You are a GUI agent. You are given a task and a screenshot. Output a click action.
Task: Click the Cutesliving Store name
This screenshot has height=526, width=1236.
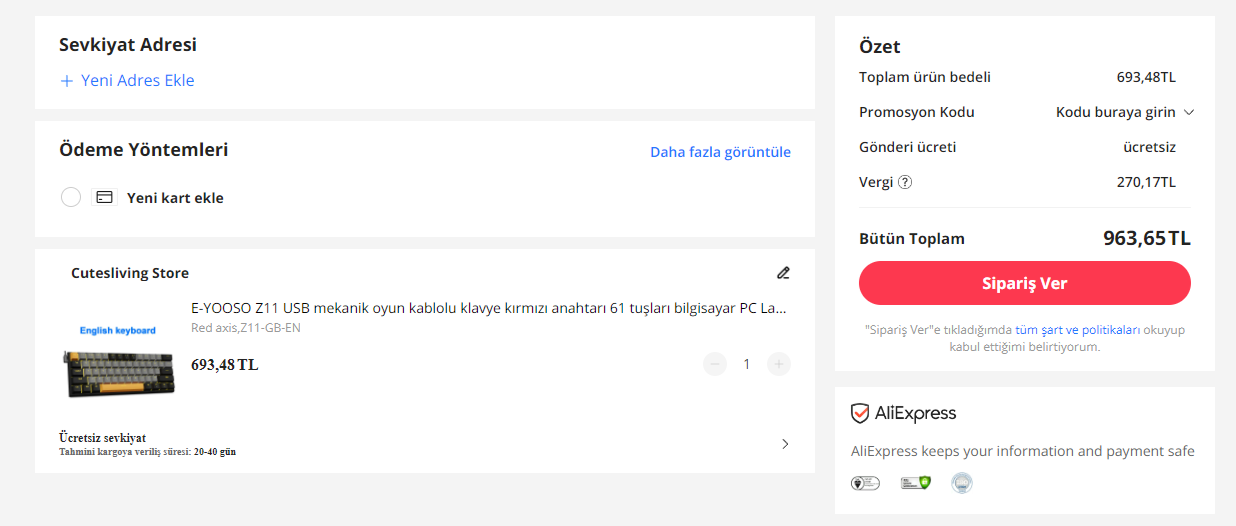[130, 273]
